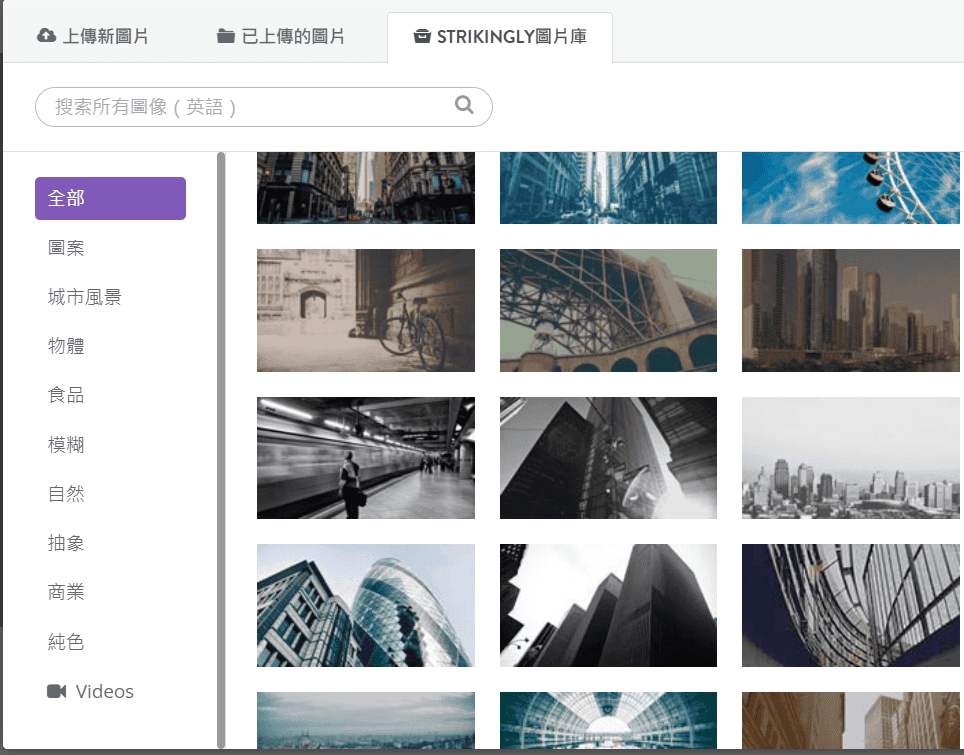Select the subway platform motion-blur photo
This screenshot has height=755, width=964.
[x=366, y=458]
